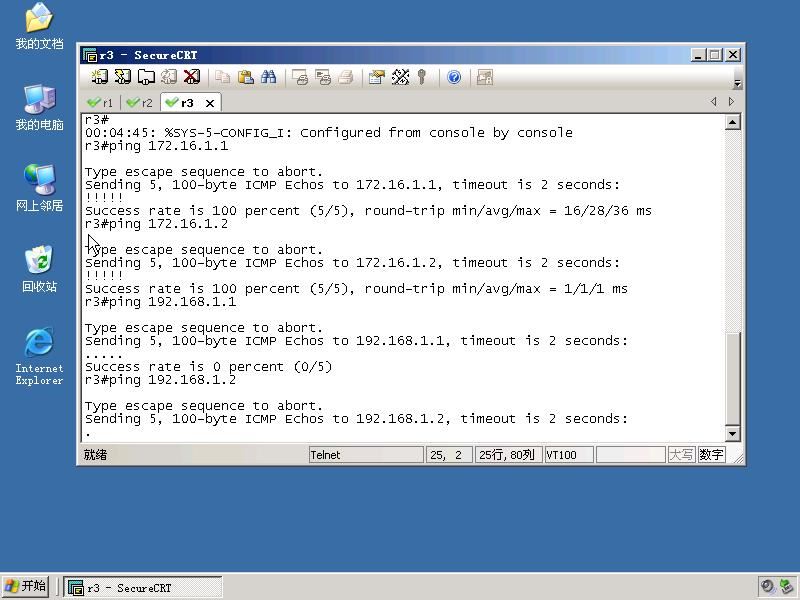Screen dimensions: 800x600
Task: Click the SecureCRT title bar icon
Action: [90, 55]
